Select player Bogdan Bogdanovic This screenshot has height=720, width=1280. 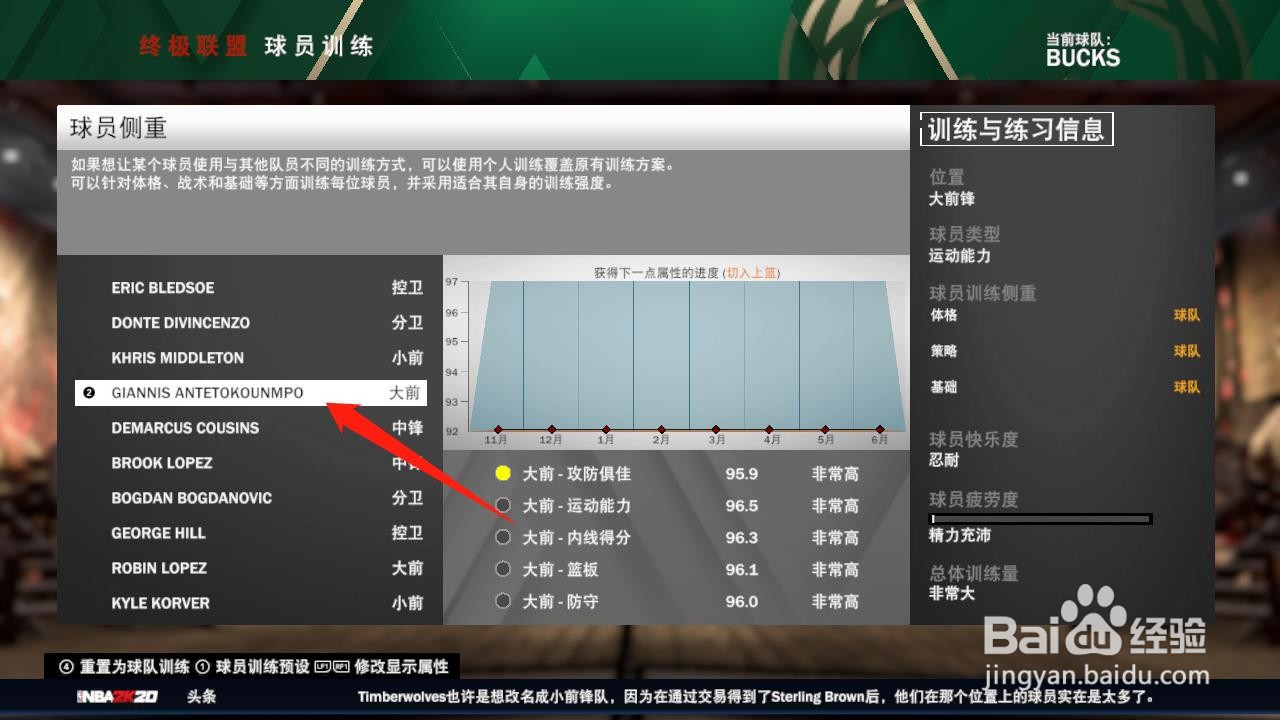pyautogui.click(x=251, y=498)
